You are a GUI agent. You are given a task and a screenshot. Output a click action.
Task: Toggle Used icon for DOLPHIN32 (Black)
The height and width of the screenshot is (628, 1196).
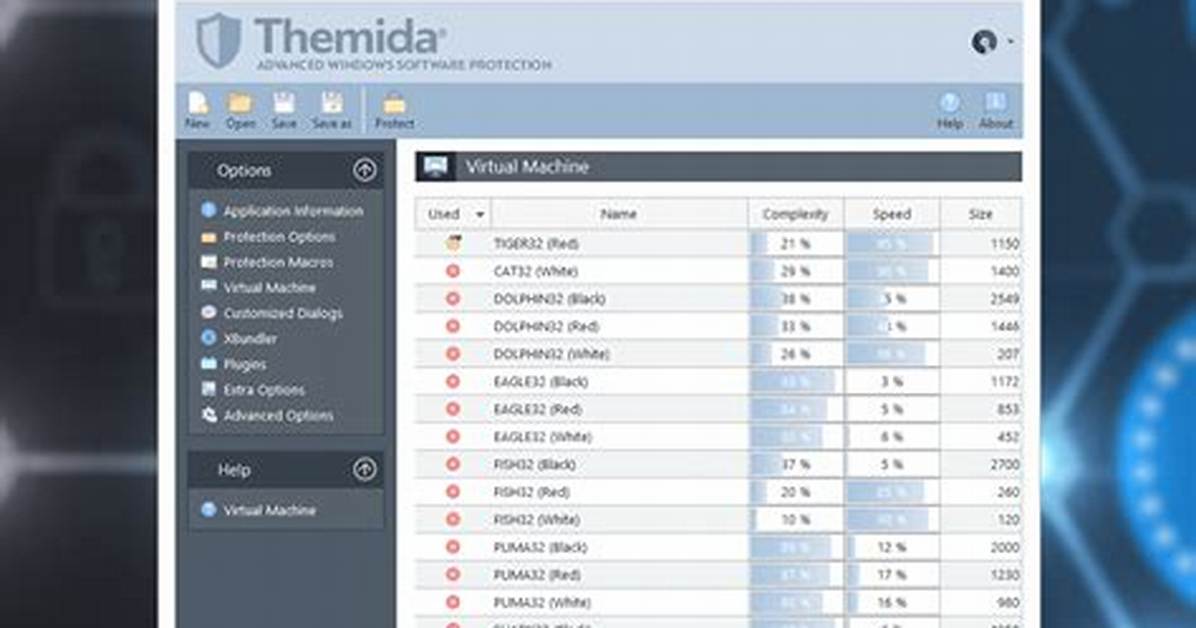(453, 298)
